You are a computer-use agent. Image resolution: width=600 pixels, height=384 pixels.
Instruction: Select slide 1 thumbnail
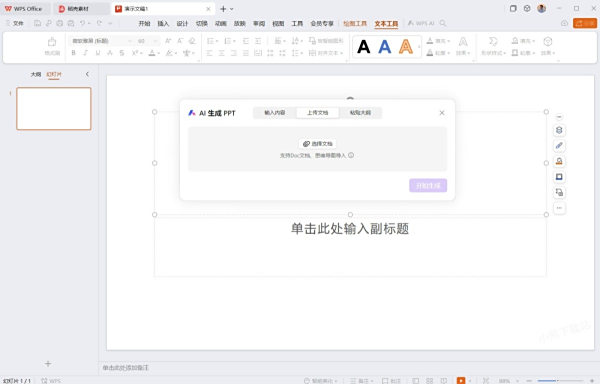54,109
